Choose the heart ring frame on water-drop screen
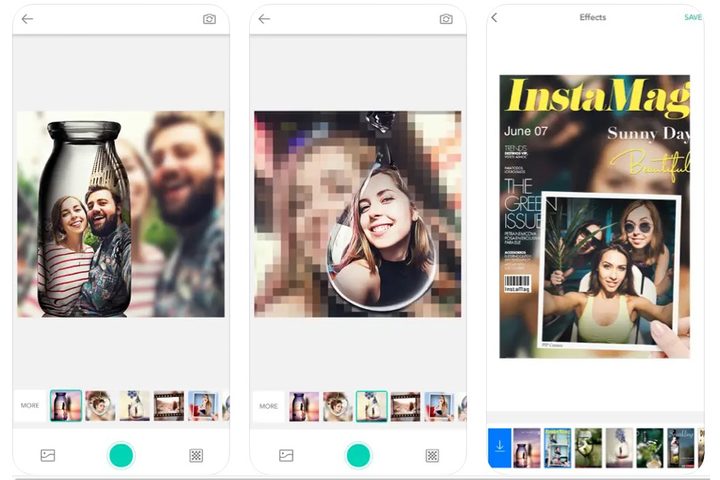 (338, 407)
